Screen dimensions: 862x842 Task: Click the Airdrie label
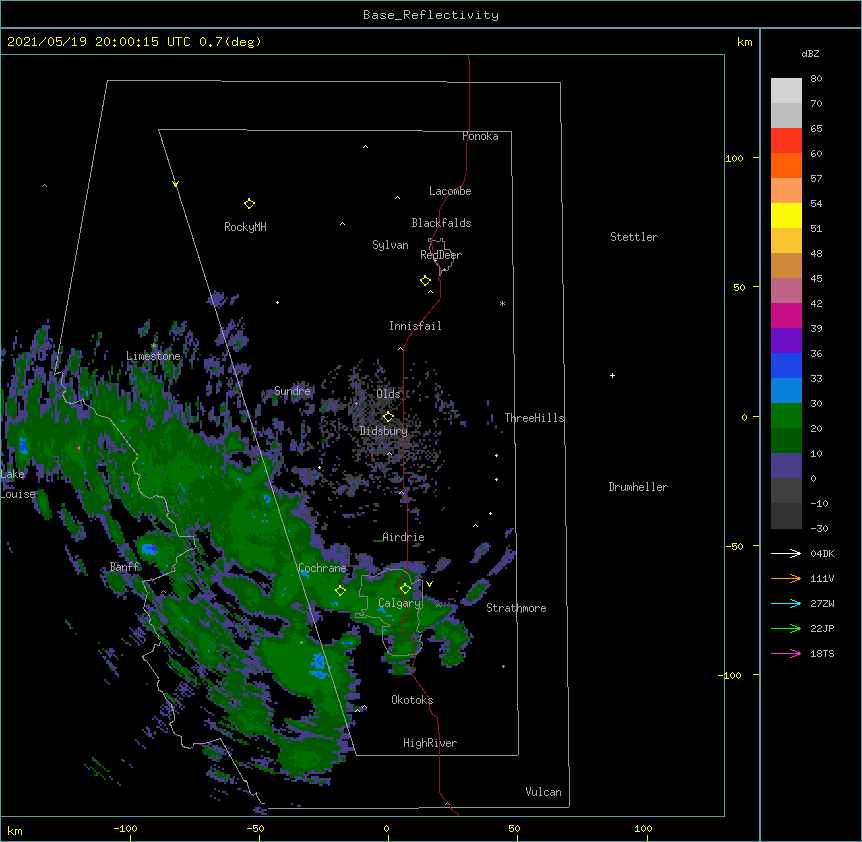coord(403,537)
